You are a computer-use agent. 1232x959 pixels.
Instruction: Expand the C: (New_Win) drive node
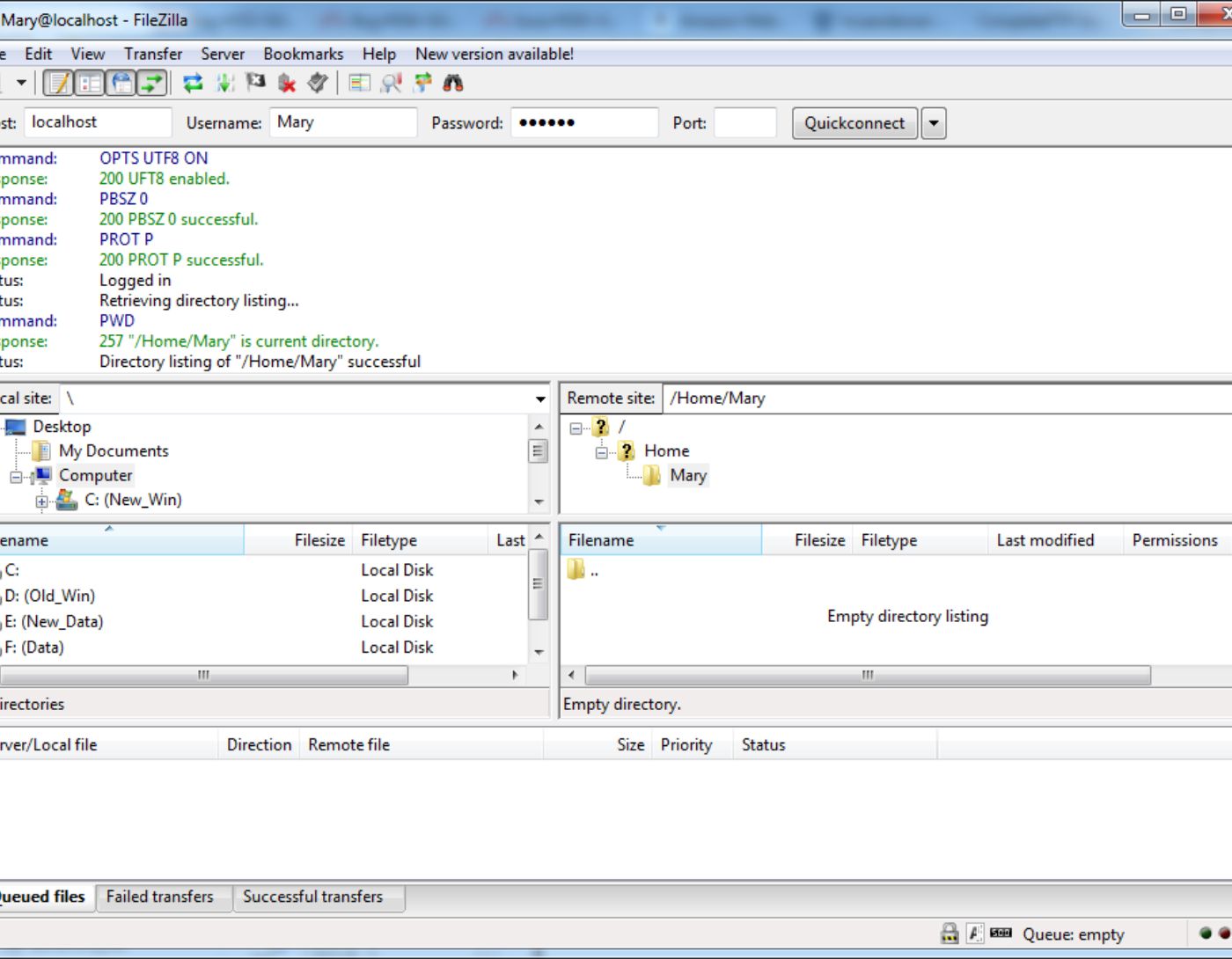click(41, 501)
